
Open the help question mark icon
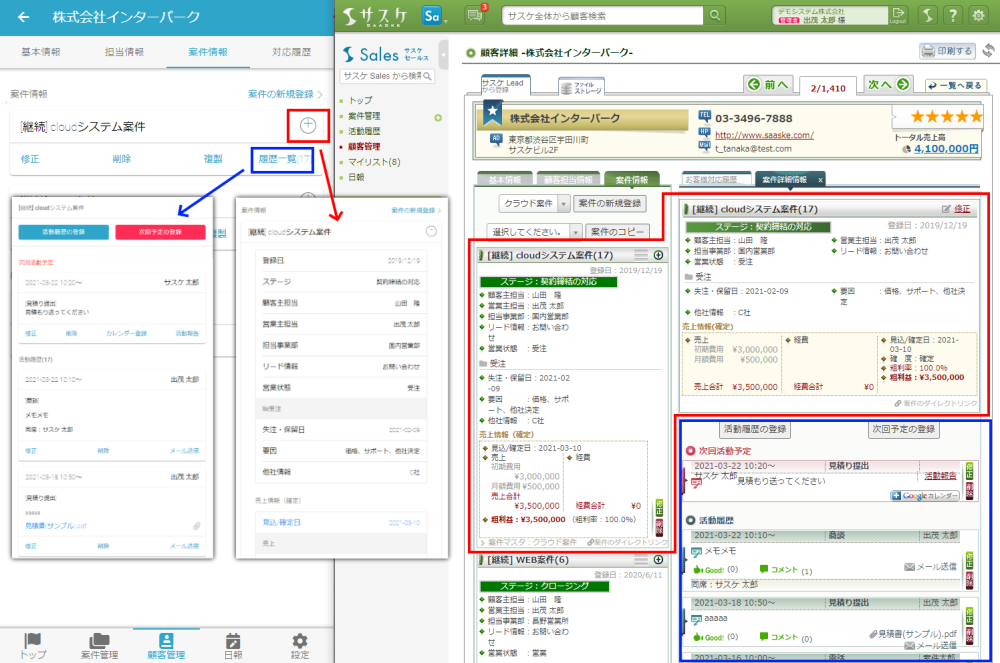(952, 15)
